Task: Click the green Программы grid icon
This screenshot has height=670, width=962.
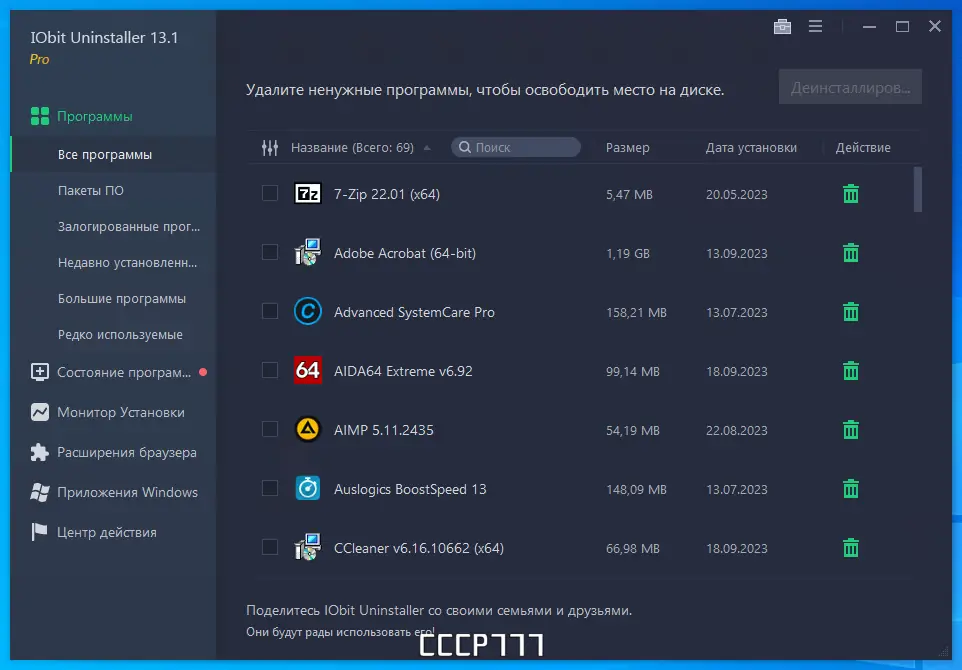Action: coord(40,116)
